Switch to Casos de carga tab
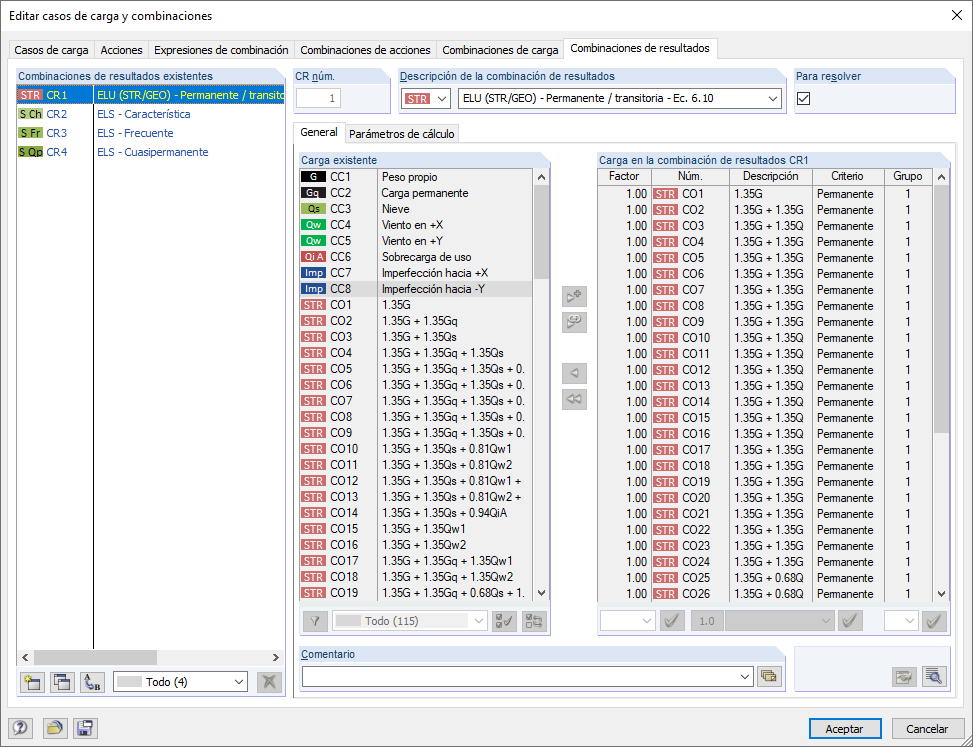 (52, 50)
